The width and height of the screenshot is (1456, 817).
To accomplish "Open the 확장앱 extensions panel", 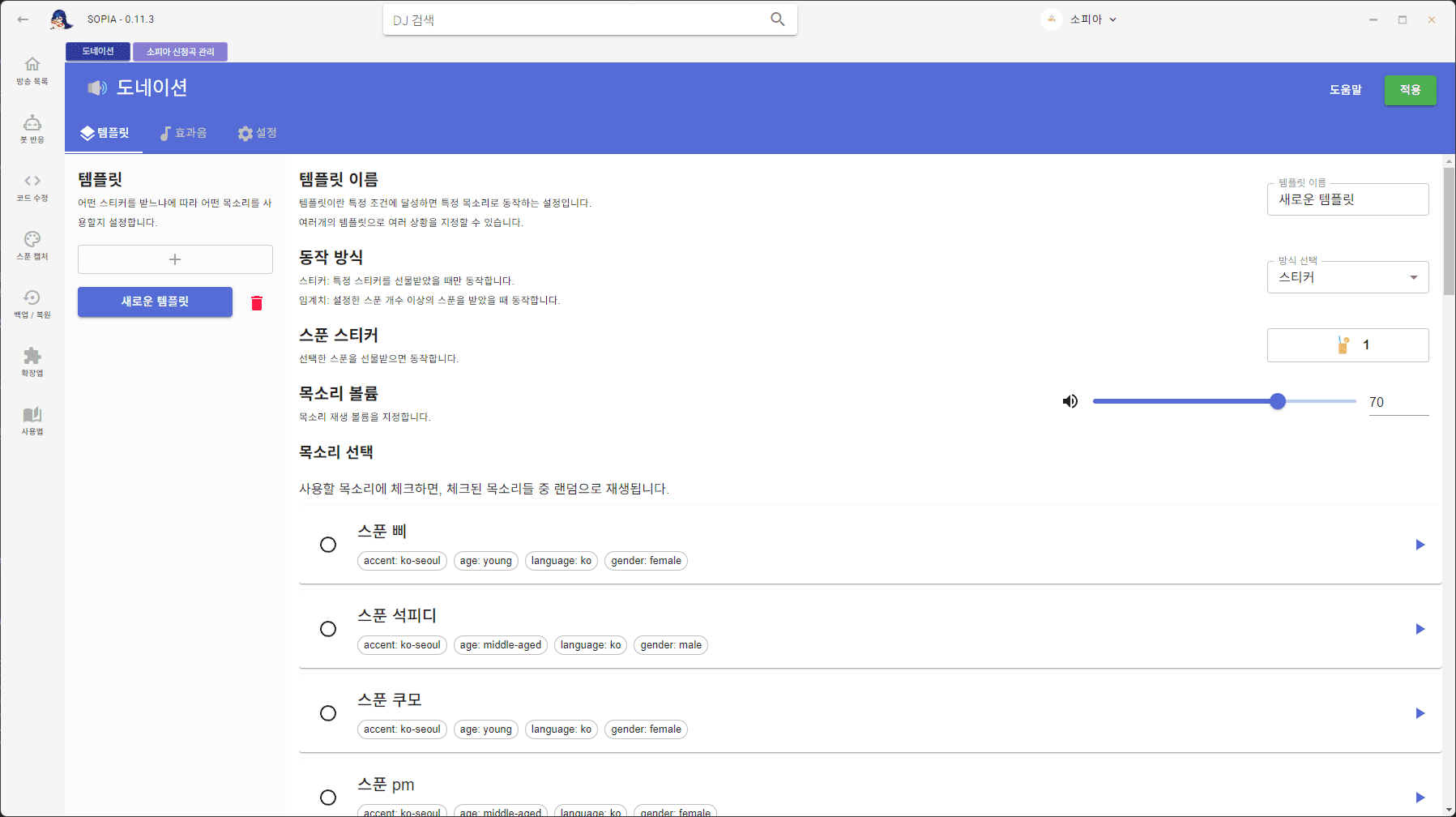I will pos(32,361).
